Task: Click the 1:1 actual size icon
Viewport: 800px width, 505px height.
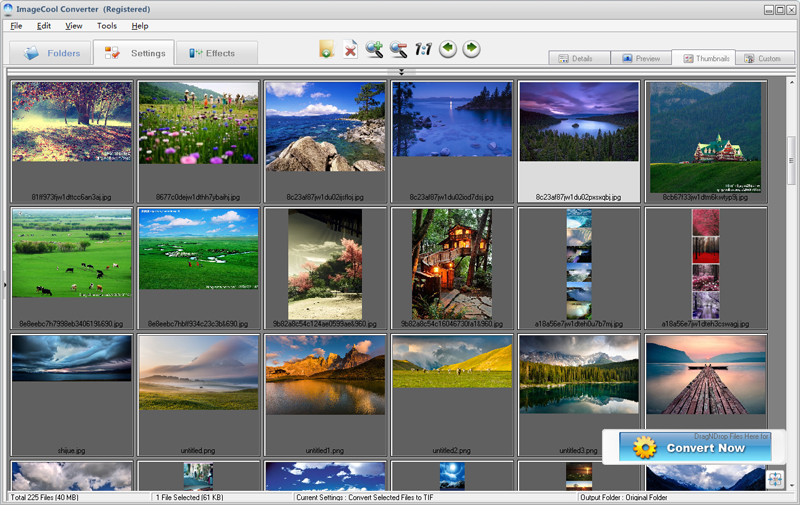Action: [423, 49]
